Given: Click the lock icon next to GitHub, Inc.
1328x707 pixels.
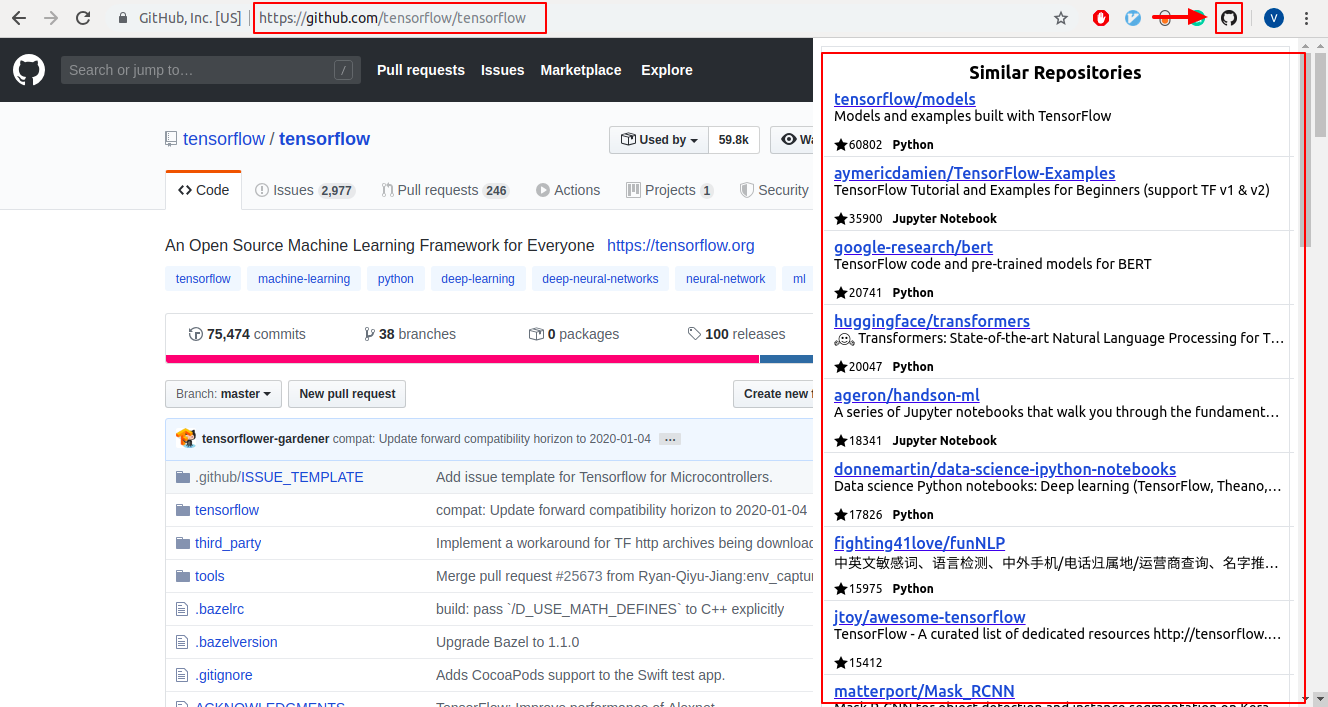Looking at the screenshot, I should click(122, 17).
